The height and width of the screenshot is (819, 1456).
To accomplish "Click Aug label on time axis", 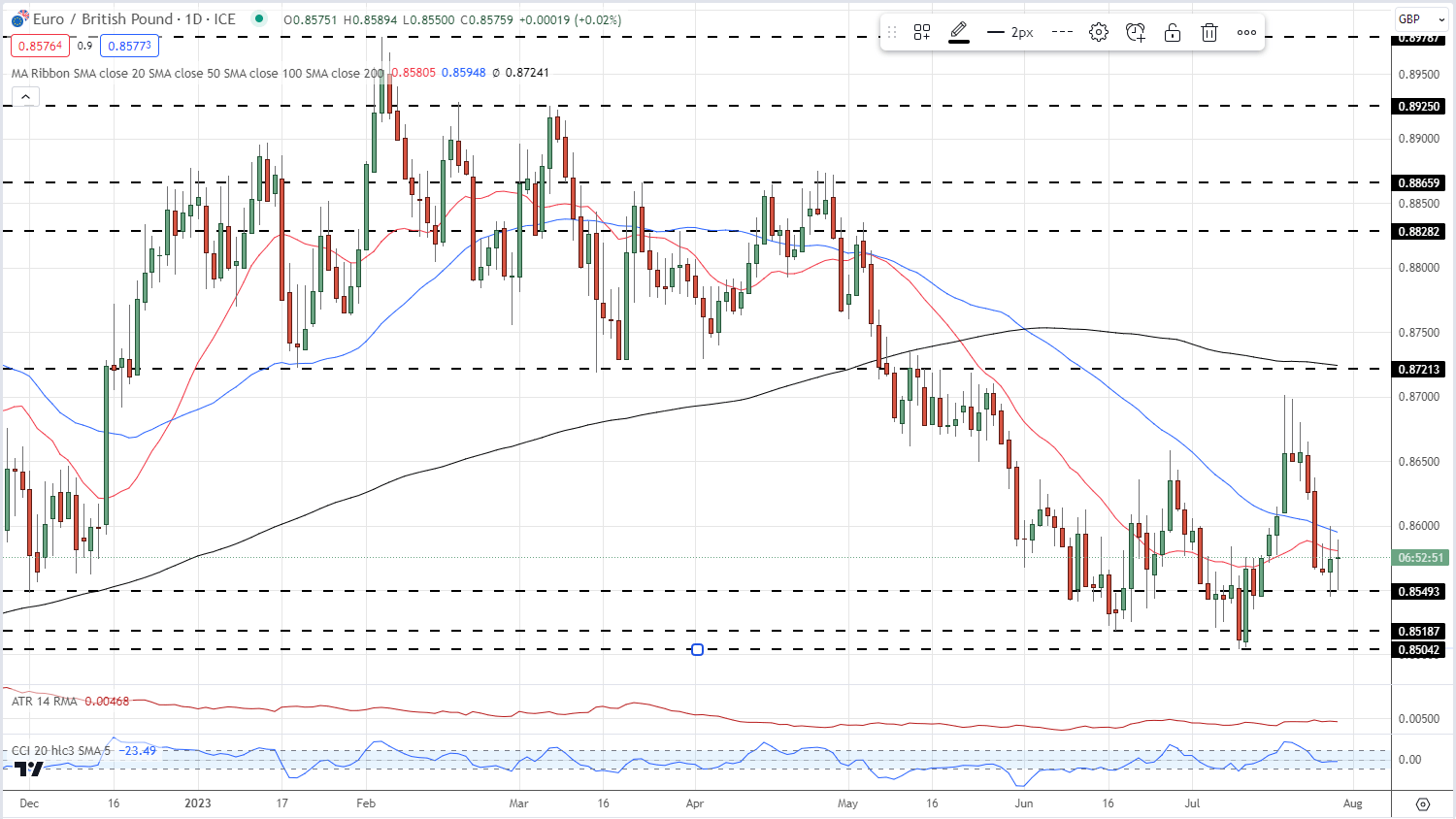I will click(x=1353, y=803).
